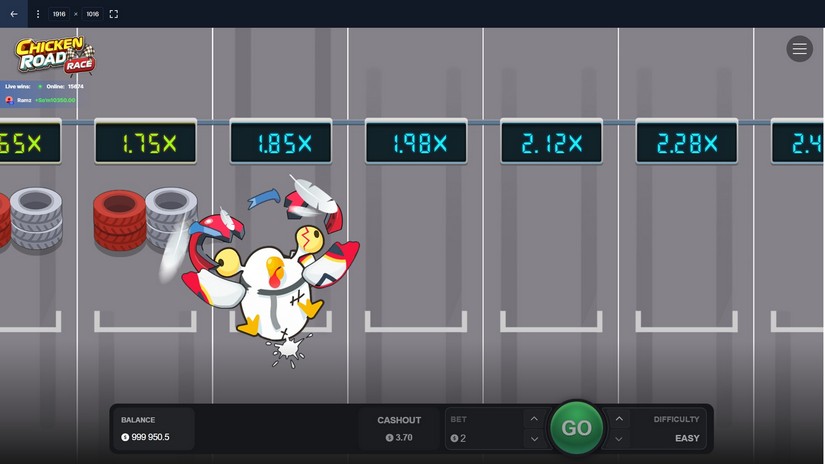Screen dimensions: 825x464
Task: Click the Chicken Road Race logo
Action: (x=55, y=55)
